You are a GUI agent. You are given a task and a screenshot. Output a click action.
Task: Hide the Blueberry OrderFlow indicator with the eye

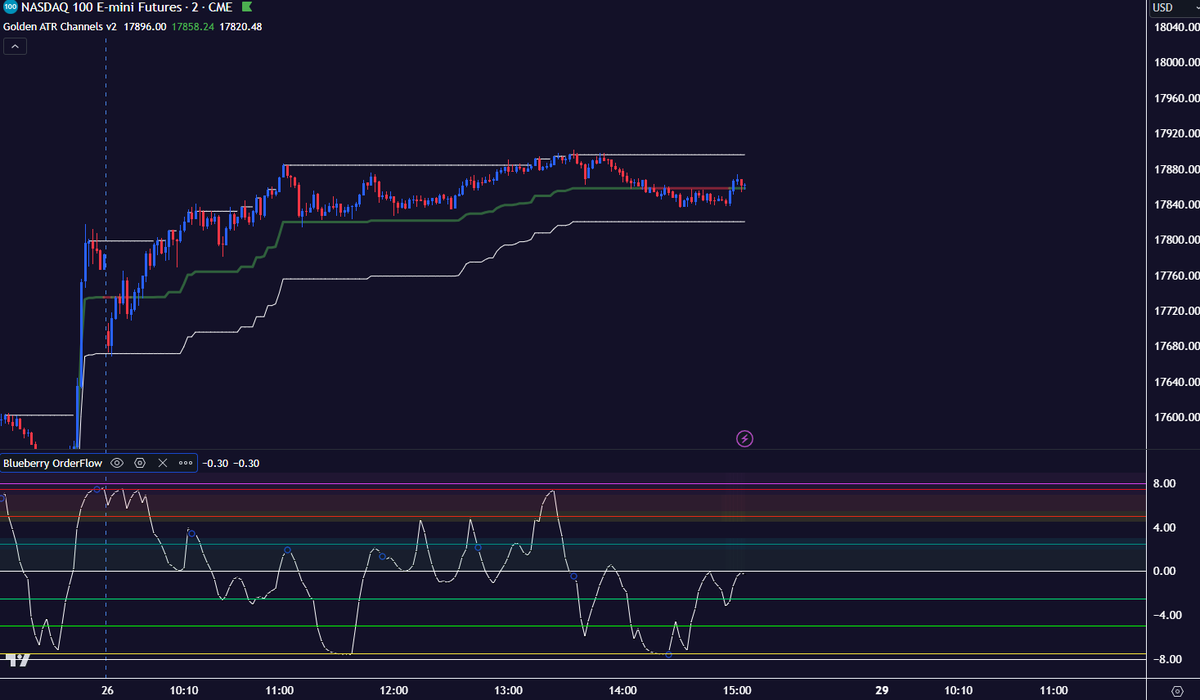(117, 463)
